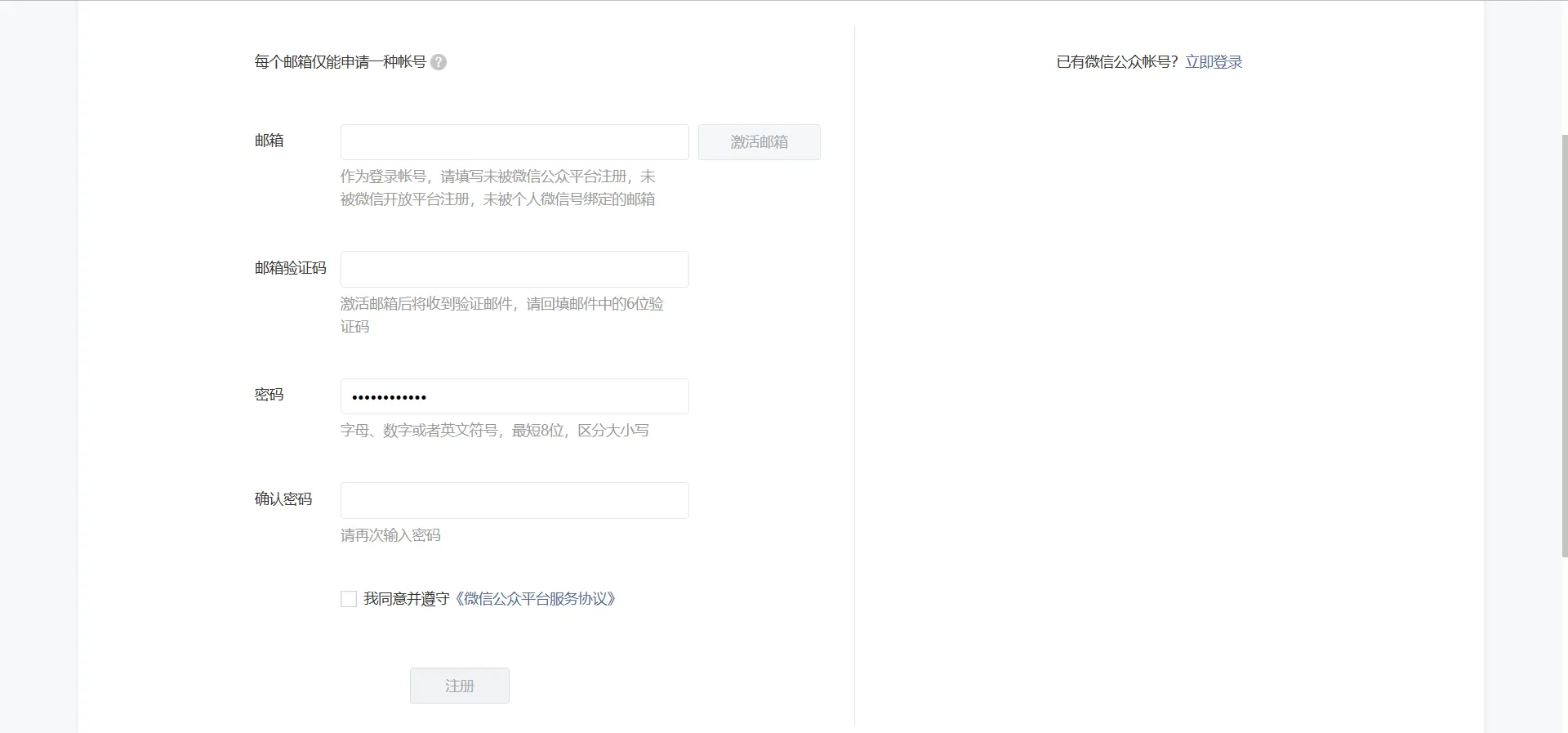Click the 确认密码 field label
Viewport: 1568px width, 733px height.
[x=283, y=499]
